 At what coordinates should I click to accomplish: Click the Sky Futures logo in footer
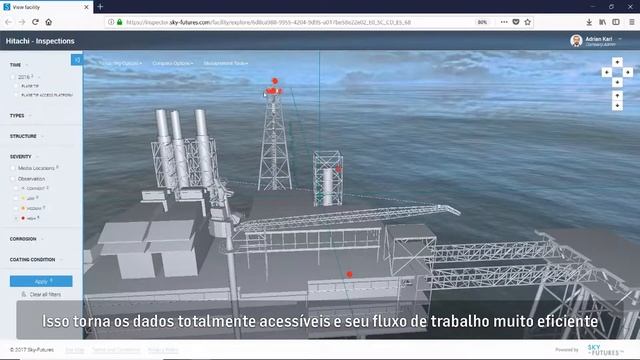coord(606,350)
